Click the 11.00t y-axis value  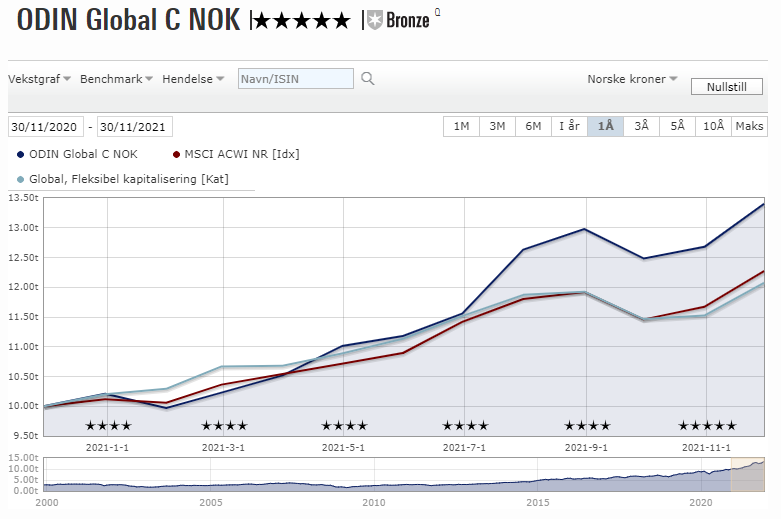23,347
